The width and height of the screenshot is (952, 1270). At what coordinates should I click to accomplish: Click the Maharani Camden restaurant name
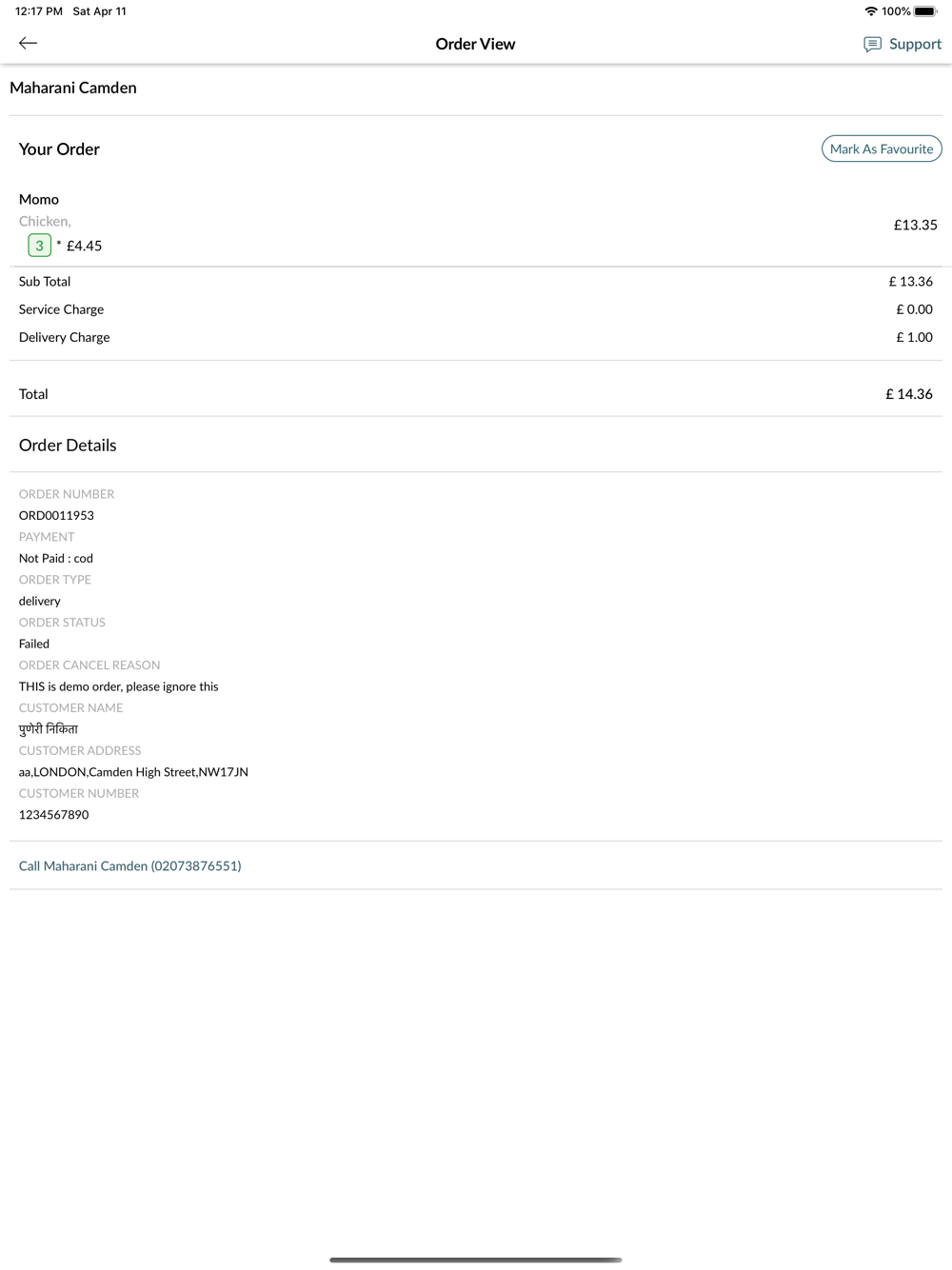73,88
